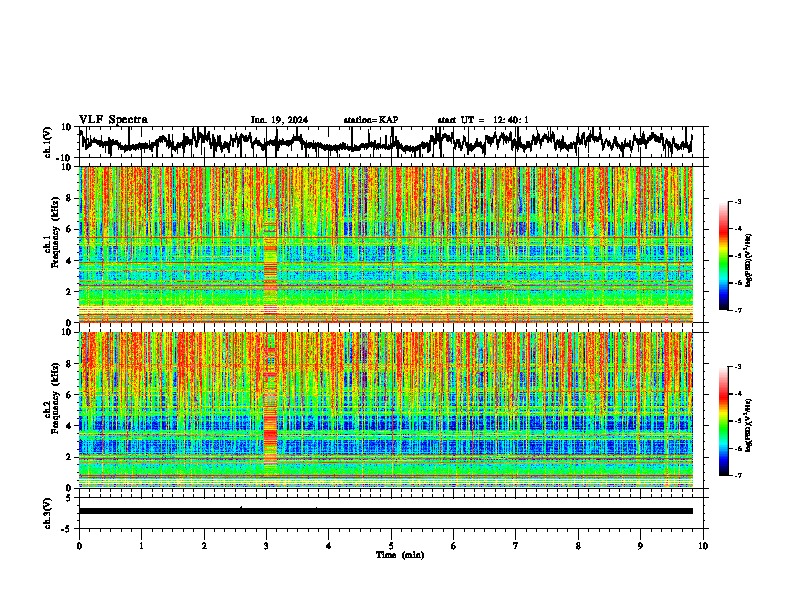Click the "8" kHz tick on ch.1 frequency axis

(70, 198)
